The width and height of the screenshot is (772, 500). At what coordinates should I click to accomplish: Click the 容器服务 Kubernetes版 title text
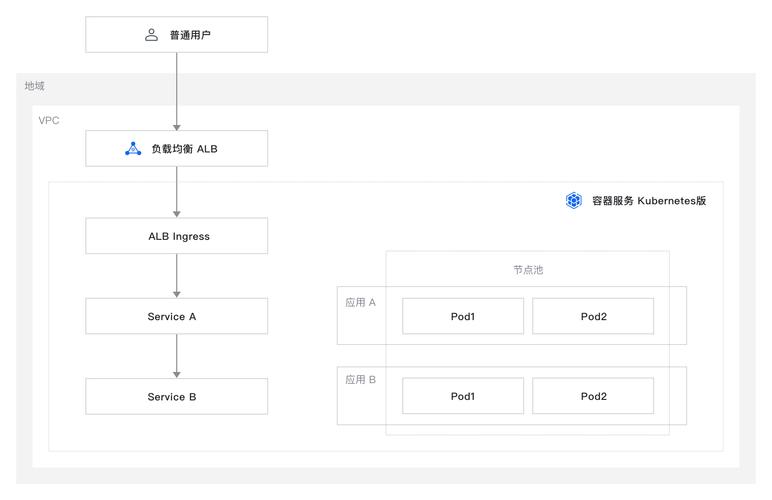pyautogui.click(x=649, y=200)
